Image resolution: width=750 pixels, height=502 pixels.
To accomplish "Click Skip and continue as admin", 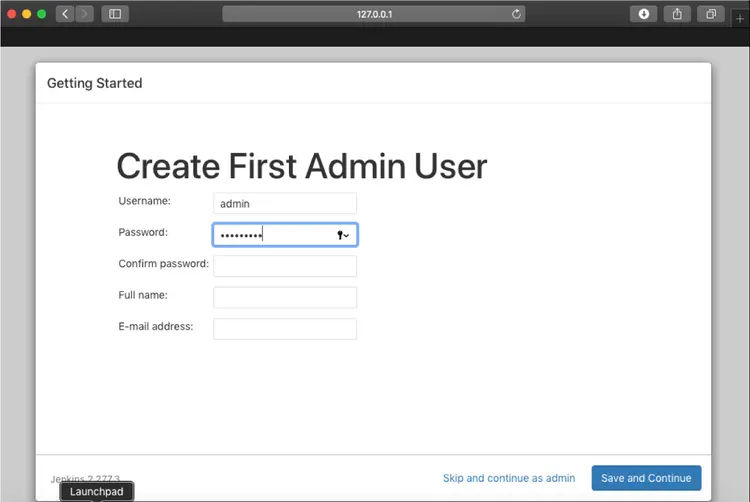I will pyautogui.click(x=509, y=478).
